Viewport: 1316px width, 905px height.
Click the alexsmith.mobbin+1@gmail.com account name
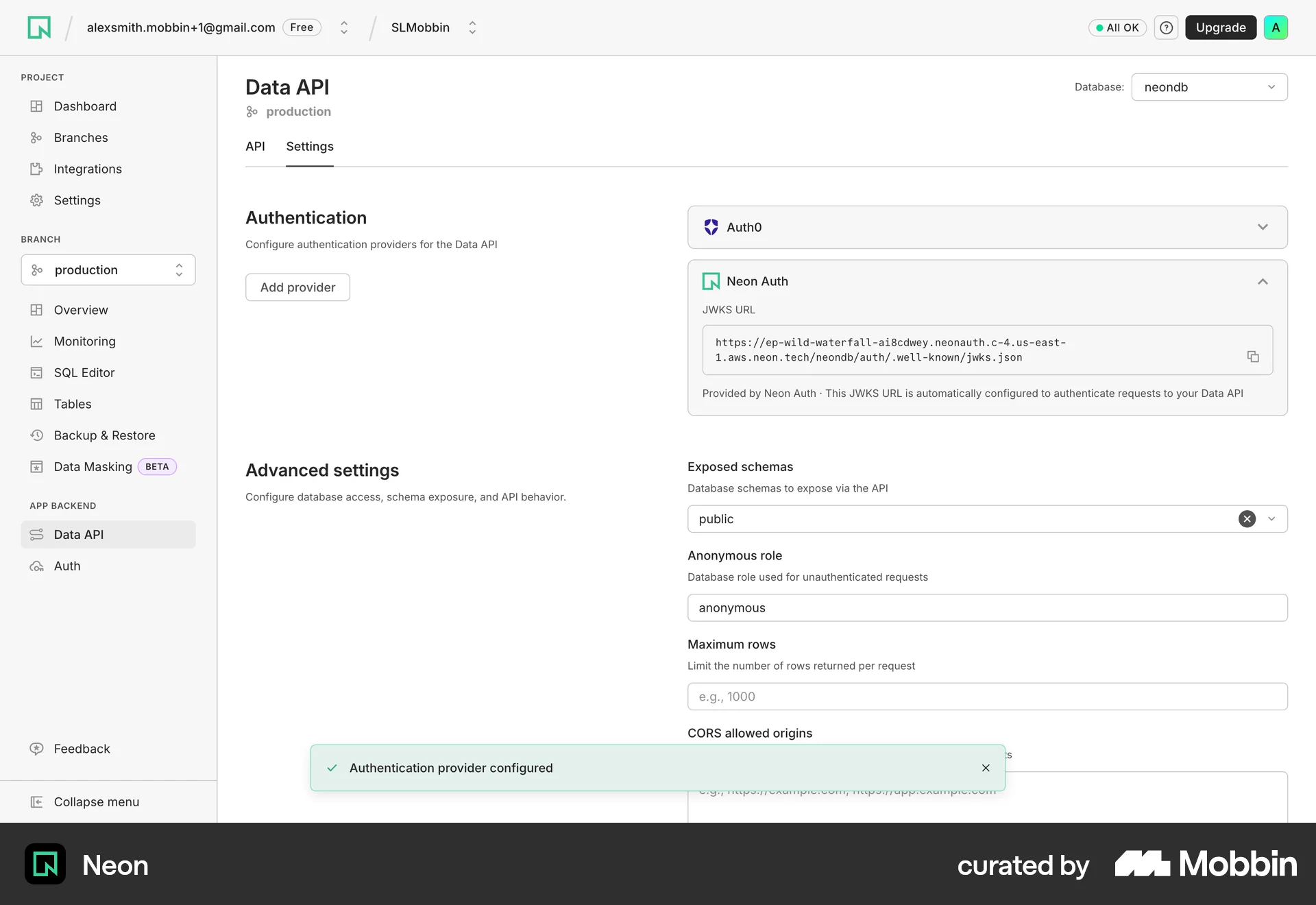pyautogui.click(x=181, y=27)
